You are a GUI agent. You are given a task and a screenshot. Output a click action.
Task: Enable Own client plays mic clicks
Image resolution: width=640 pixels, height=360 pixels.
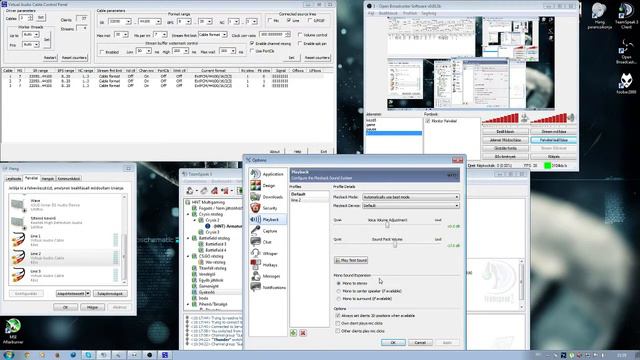pyautogui.click(x=338, y=323)
